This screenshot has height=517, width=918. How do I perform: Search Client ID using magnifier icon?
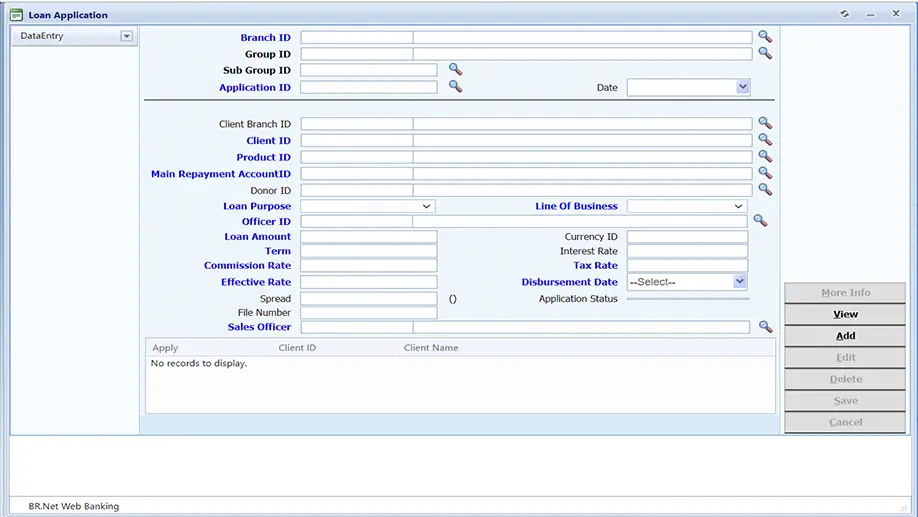[x=765, y=139]
